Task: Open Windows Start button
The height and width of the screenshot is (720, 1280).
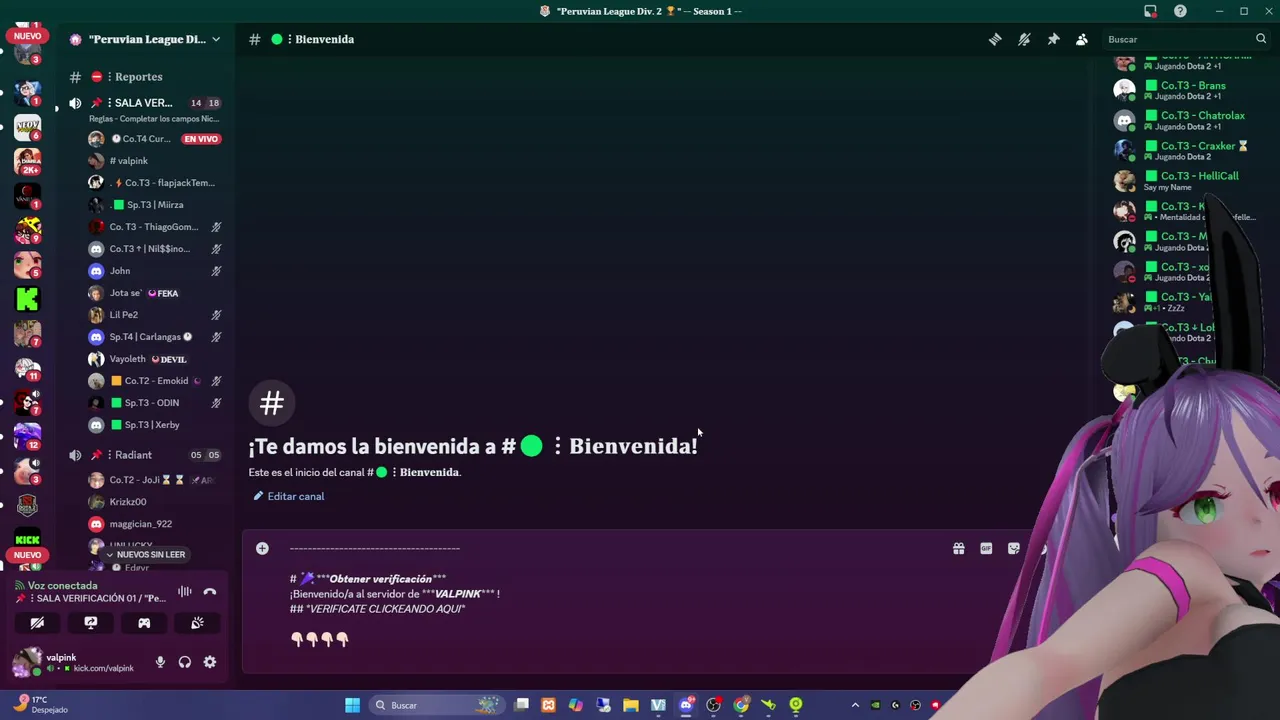Action: coord(352,705)
